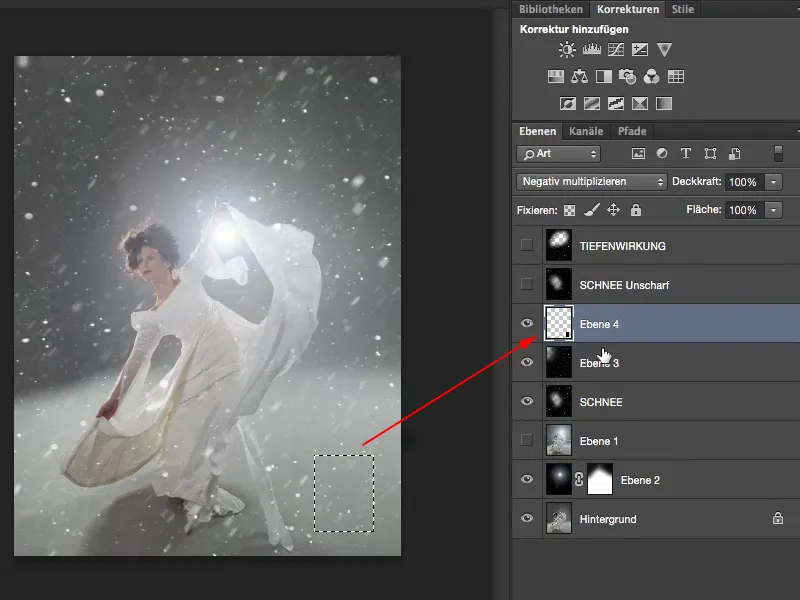
Task: Hide the Ebene 2 layer
Action: tap(527, 479)
